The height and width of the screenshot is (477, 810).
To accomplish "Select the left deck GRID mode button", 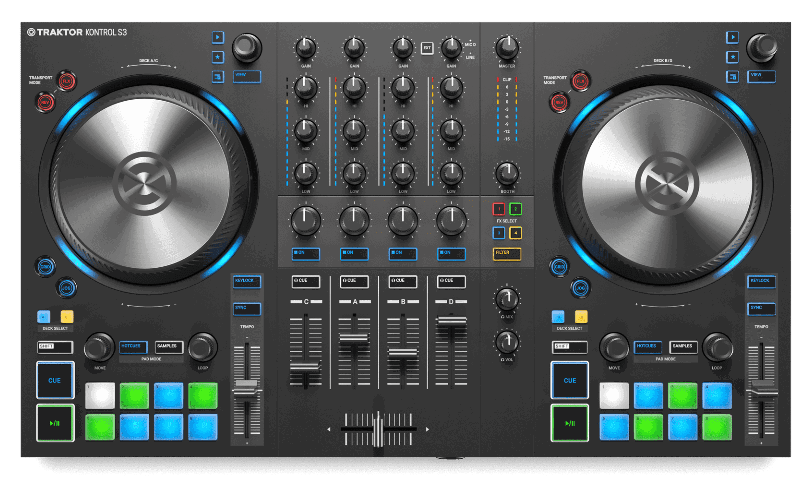I will pos(45,267).
